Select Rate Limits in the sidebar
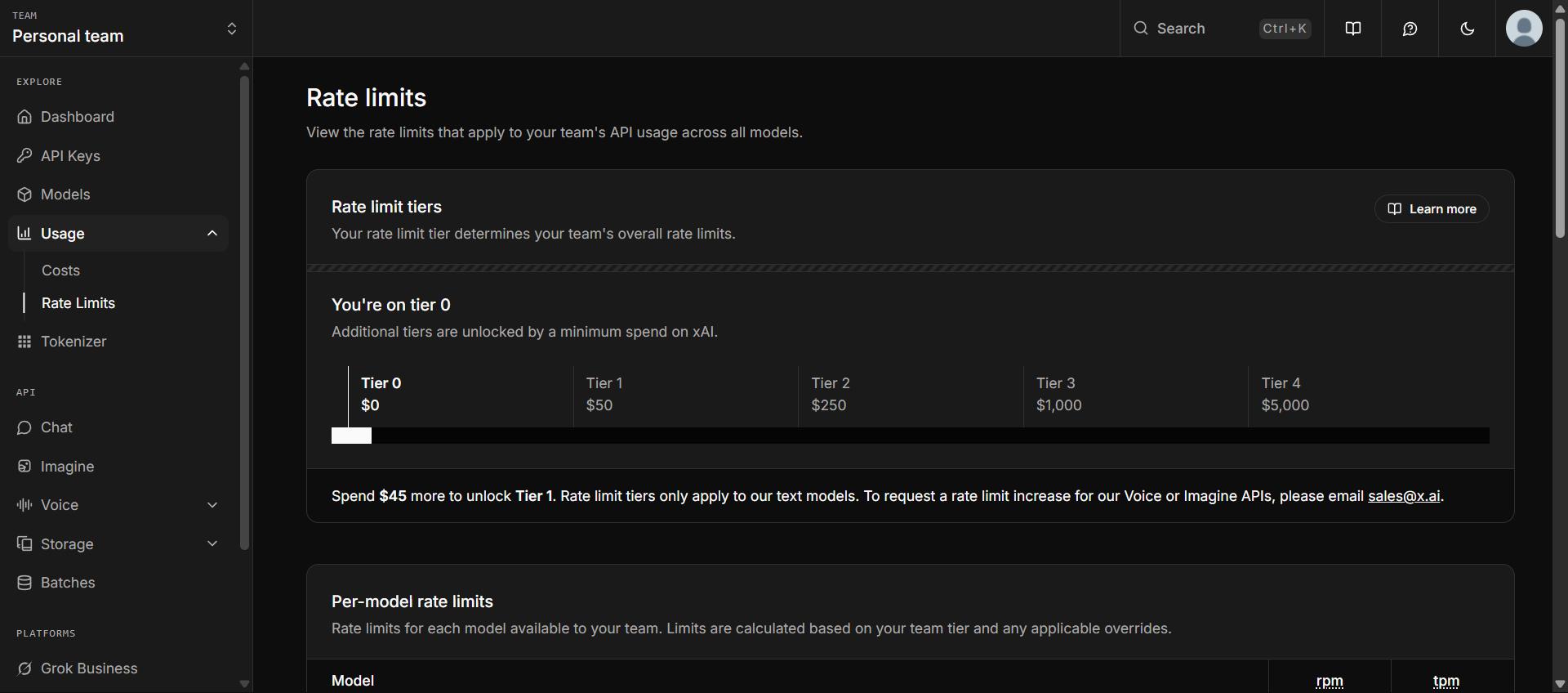This screenshot has width=1568, height=693. point(78,303)
